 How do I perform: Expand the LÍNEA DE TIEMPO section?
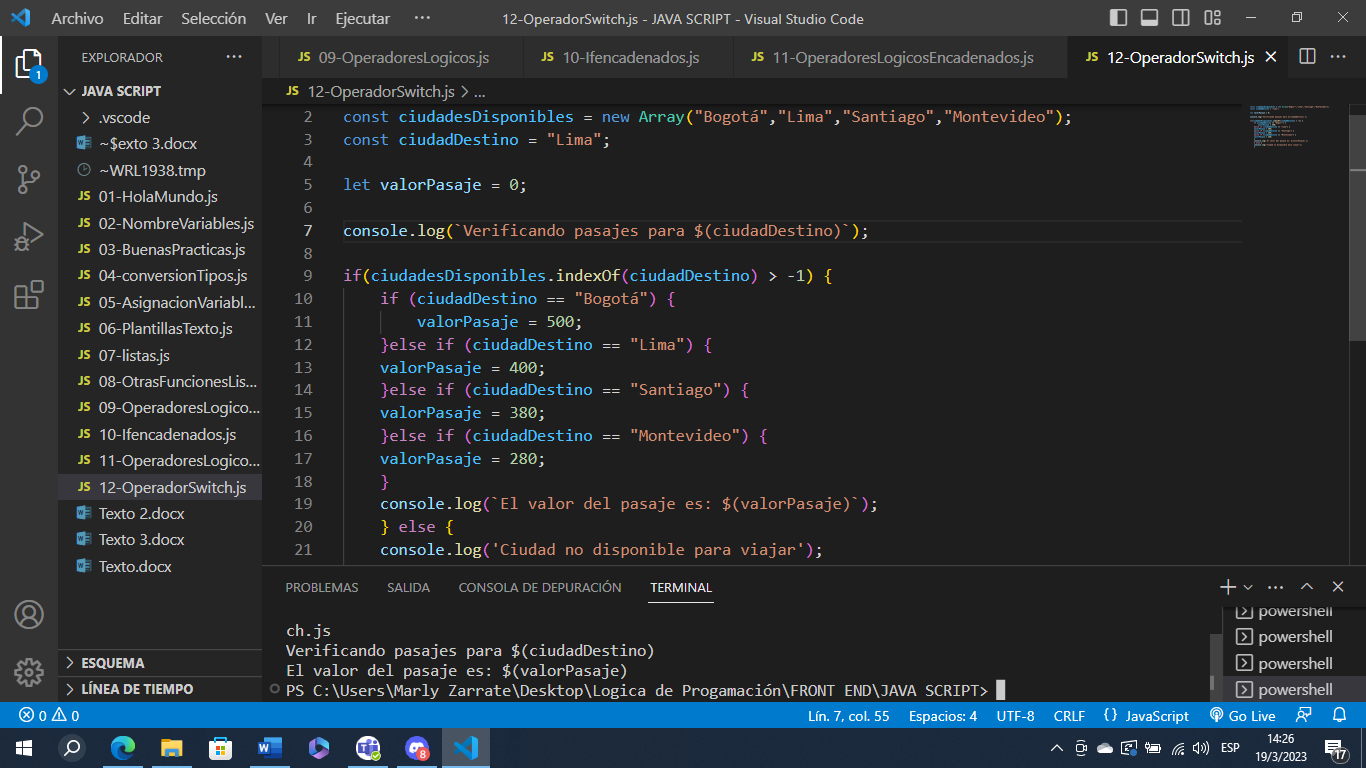pos(160,689)
